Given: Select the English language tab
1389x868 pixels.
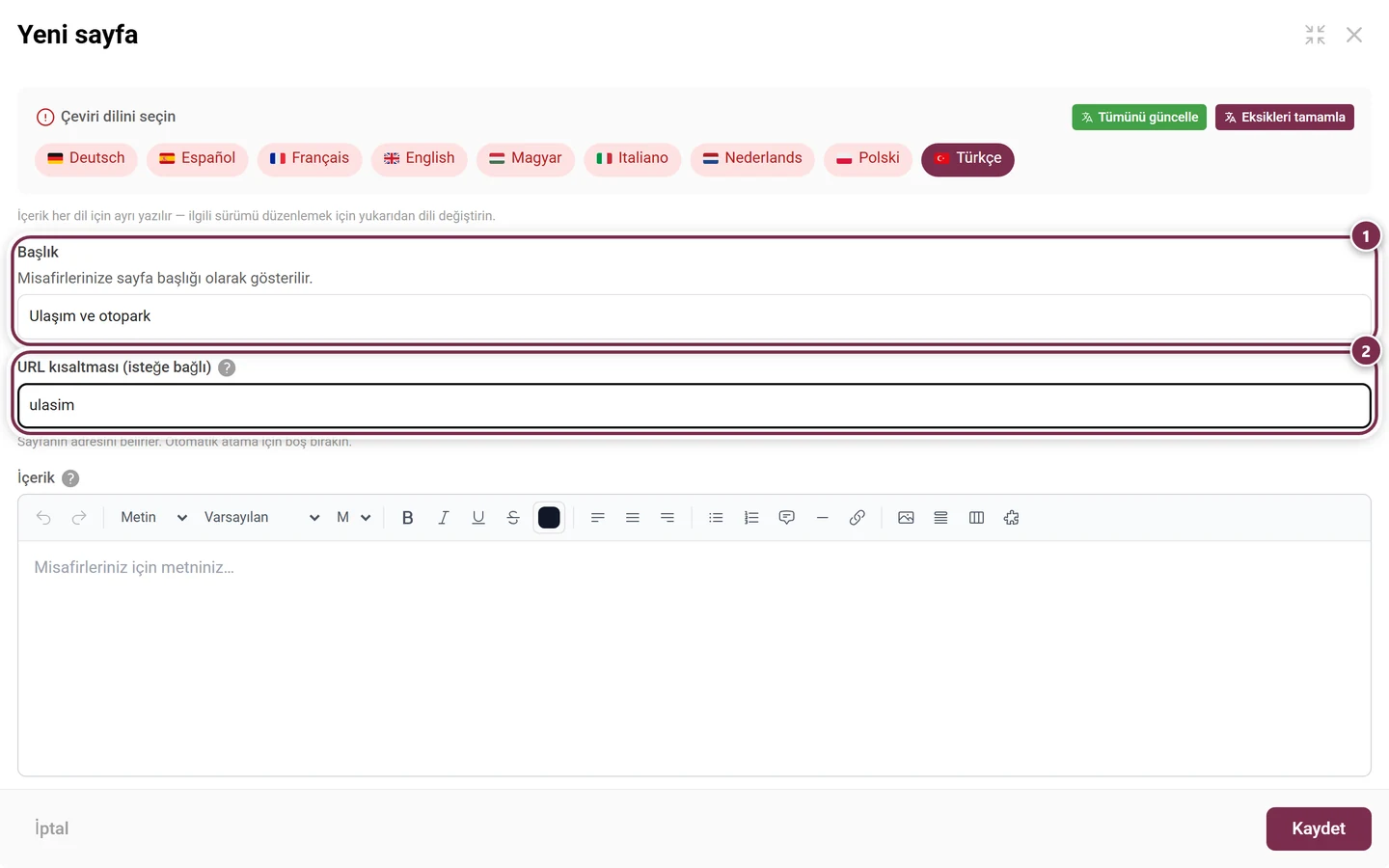Looking at the screenshot, I should point(419,158).
